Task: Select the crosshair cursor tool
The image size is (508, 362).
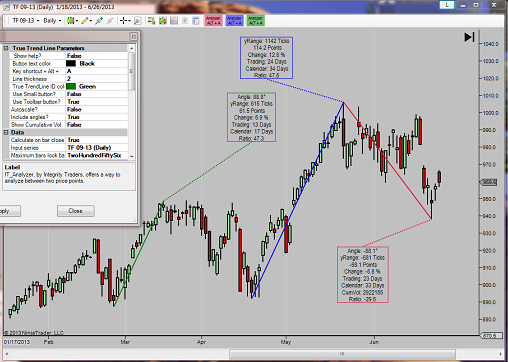Action: (x=124, y=21)
